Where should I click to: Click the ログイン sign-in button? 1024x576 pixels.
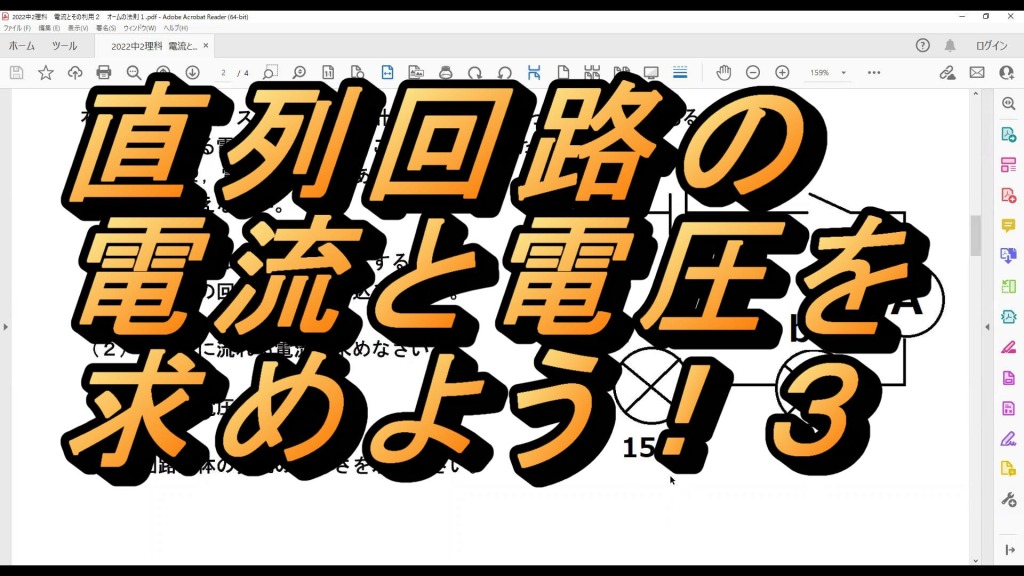tap(991, 46)
